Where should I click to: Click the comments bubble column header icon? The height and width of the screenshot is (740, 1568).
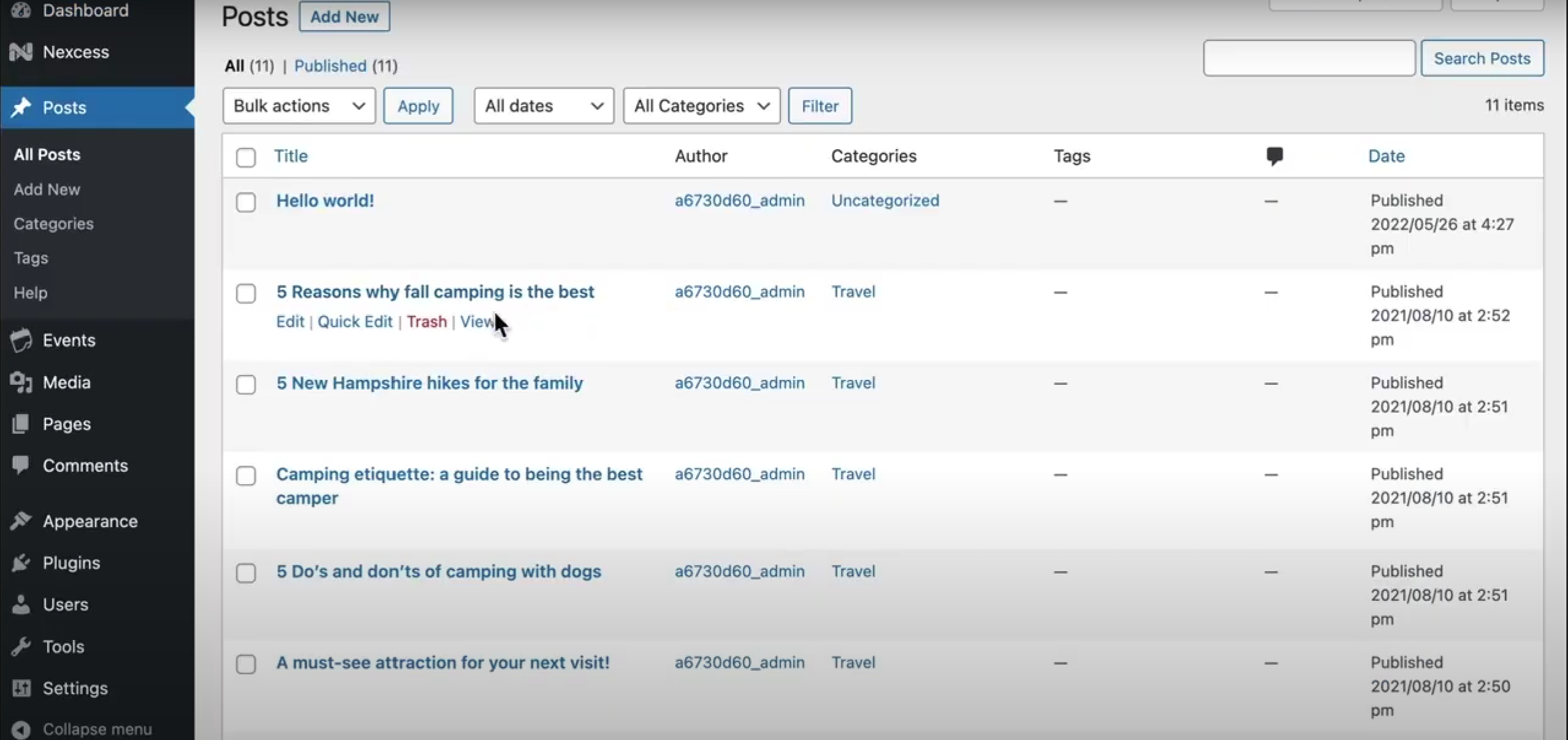[x=1274, y=156]
